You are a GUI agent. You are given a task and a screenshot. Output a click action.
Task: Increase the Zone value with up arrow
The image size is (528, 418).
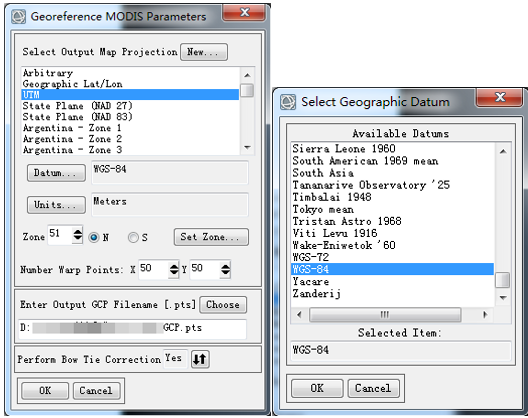(78, 231)
